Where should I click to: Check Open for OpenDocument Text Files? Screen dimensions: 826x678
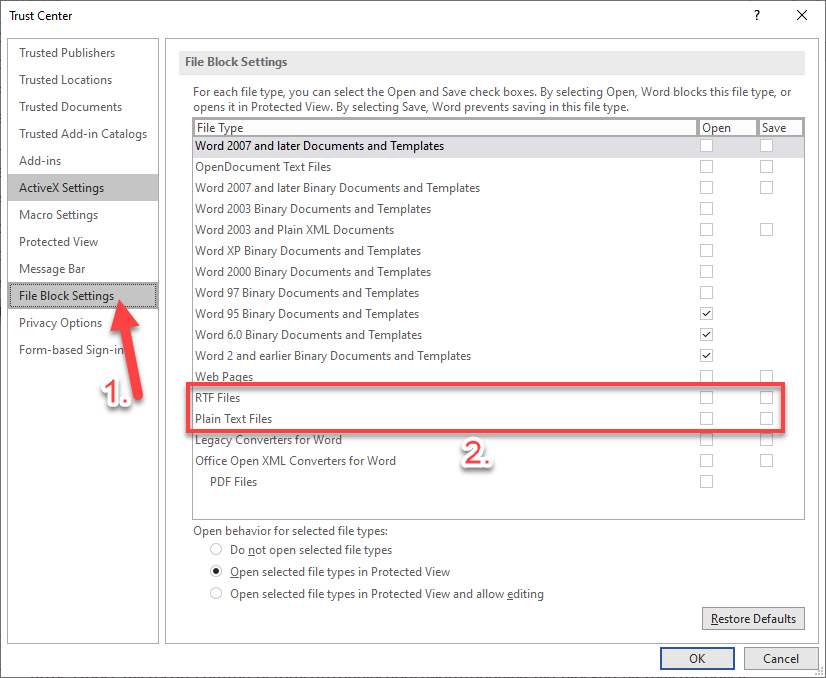(x=707, y=166)
